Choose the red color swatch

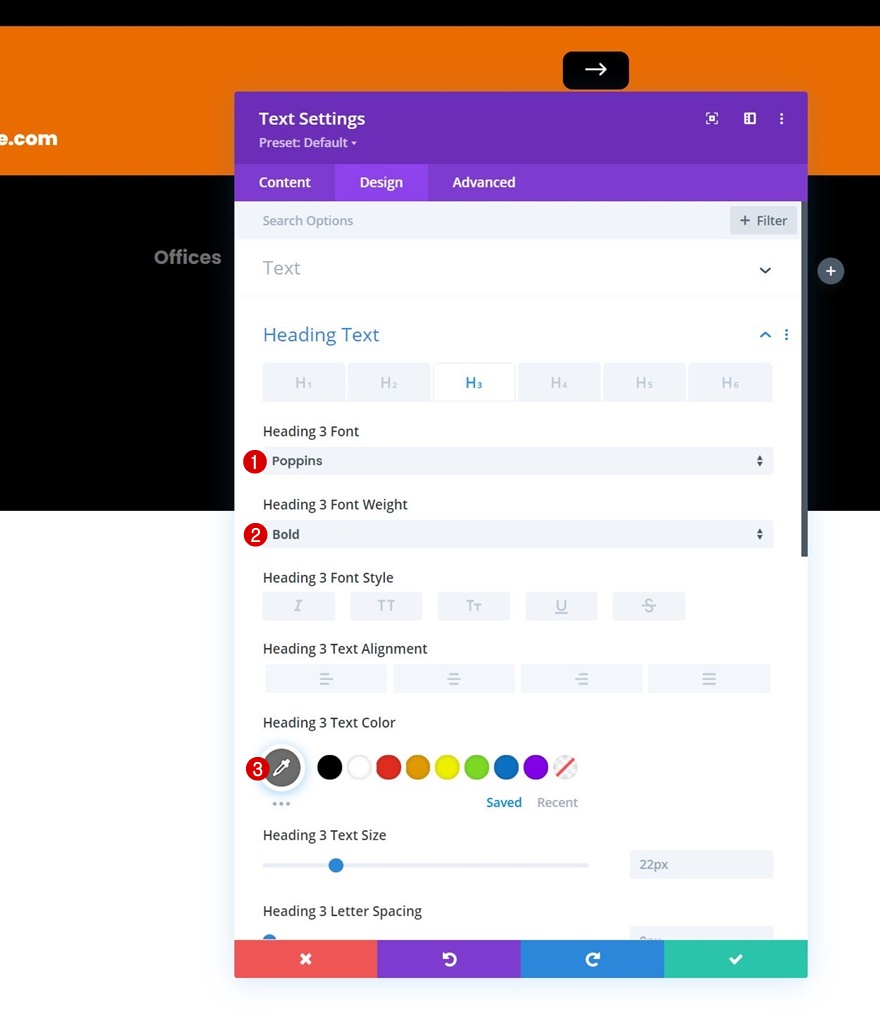point(388,767)
